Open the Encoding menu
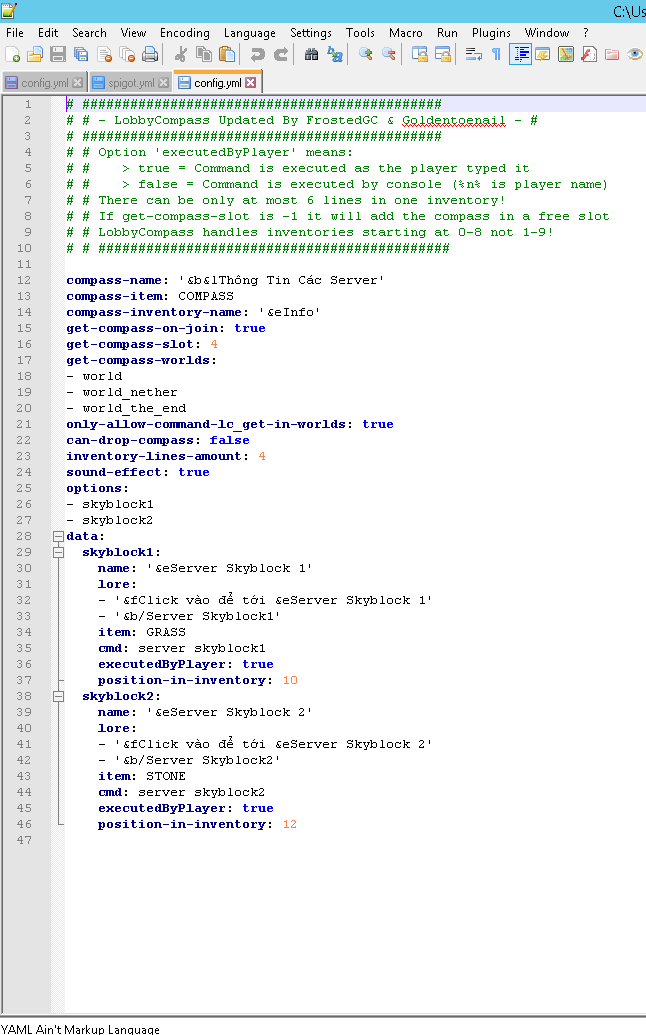This screenshot has width=646, height=1035. coord(185,33)
